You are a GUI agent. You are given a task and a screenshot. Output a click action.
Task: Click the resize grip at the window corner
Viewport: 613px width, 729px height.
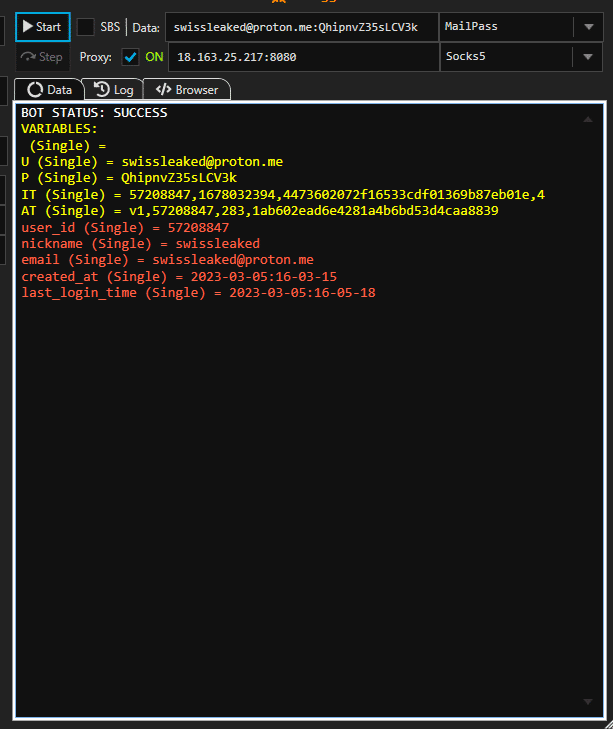coord(608,724)
